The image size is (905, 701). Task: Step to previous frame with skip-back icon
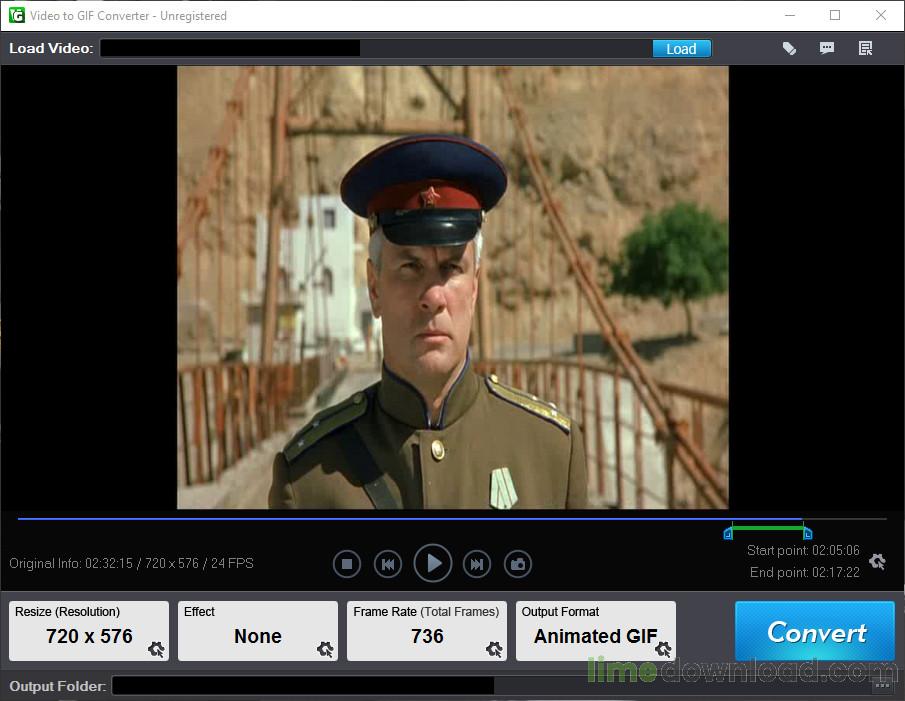pos(388,563)
